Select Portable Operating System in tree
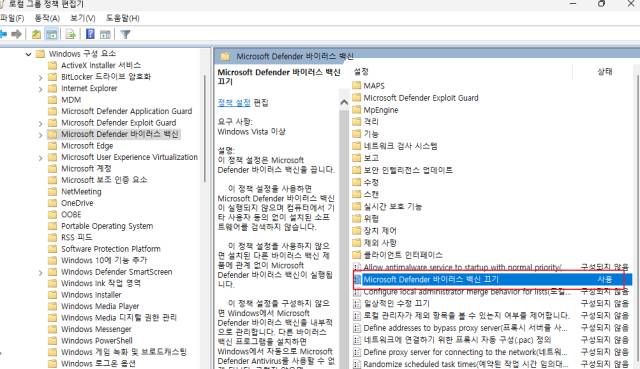Viewport: 640px width, 369px height. click(107, 226)
